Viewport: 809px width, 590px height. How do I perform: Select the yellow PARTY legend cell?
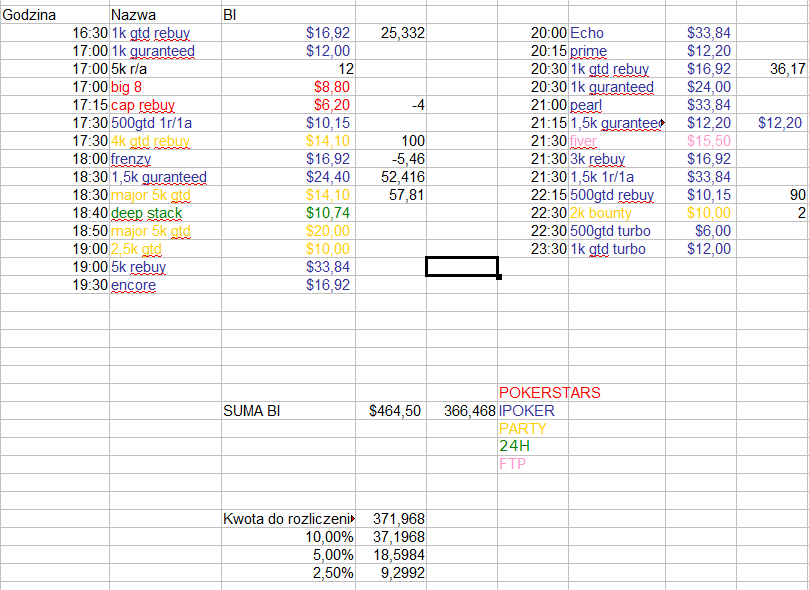tap(533, 429)
